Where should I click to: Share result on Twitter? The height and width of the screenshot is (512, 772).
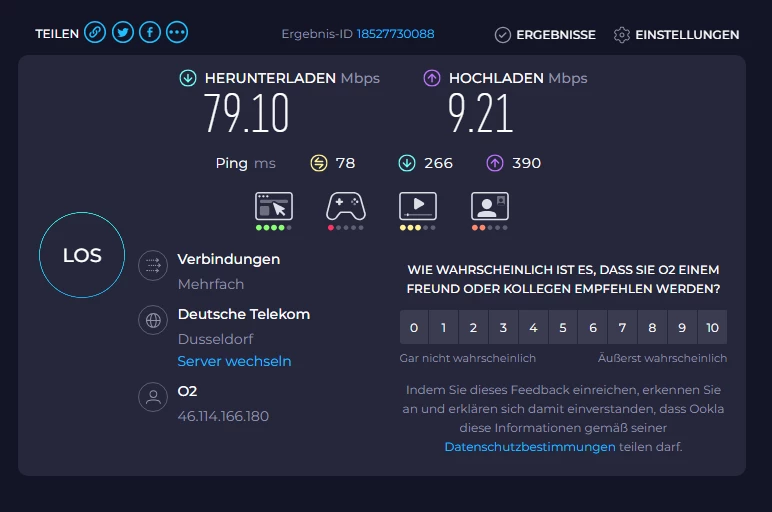123,32
